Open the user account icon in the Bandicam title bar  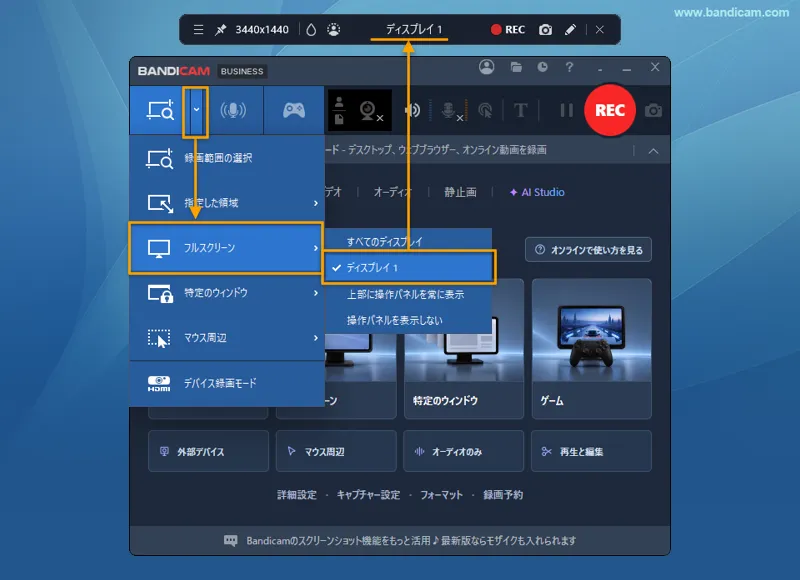coord(487,67)
